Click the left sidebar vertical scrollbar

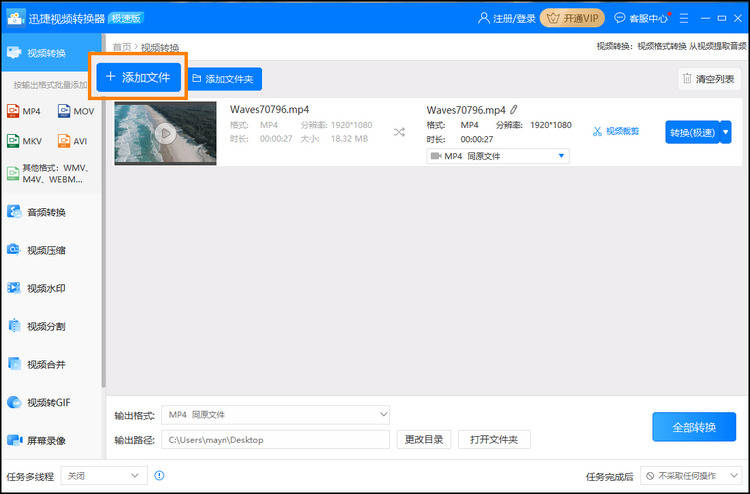click(104, 210)
